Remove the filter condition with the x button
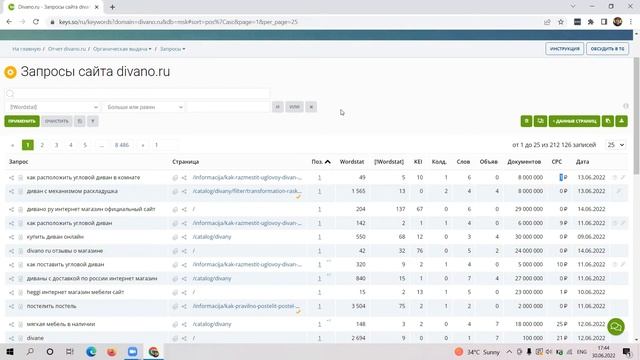640x360 pixels. (x=311, y=107)
